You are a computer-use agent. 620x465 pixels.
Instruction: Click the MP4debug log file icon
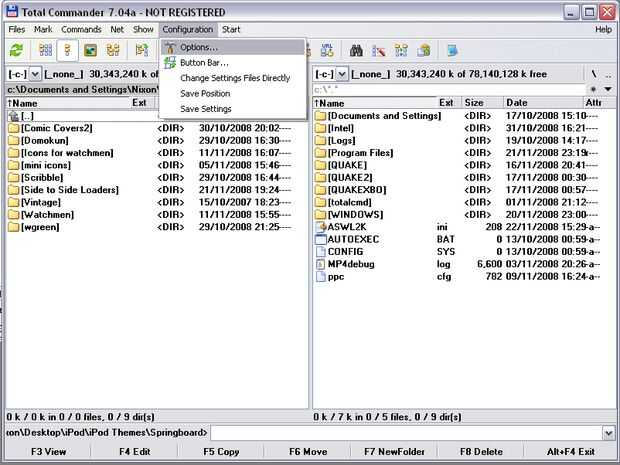321,264
